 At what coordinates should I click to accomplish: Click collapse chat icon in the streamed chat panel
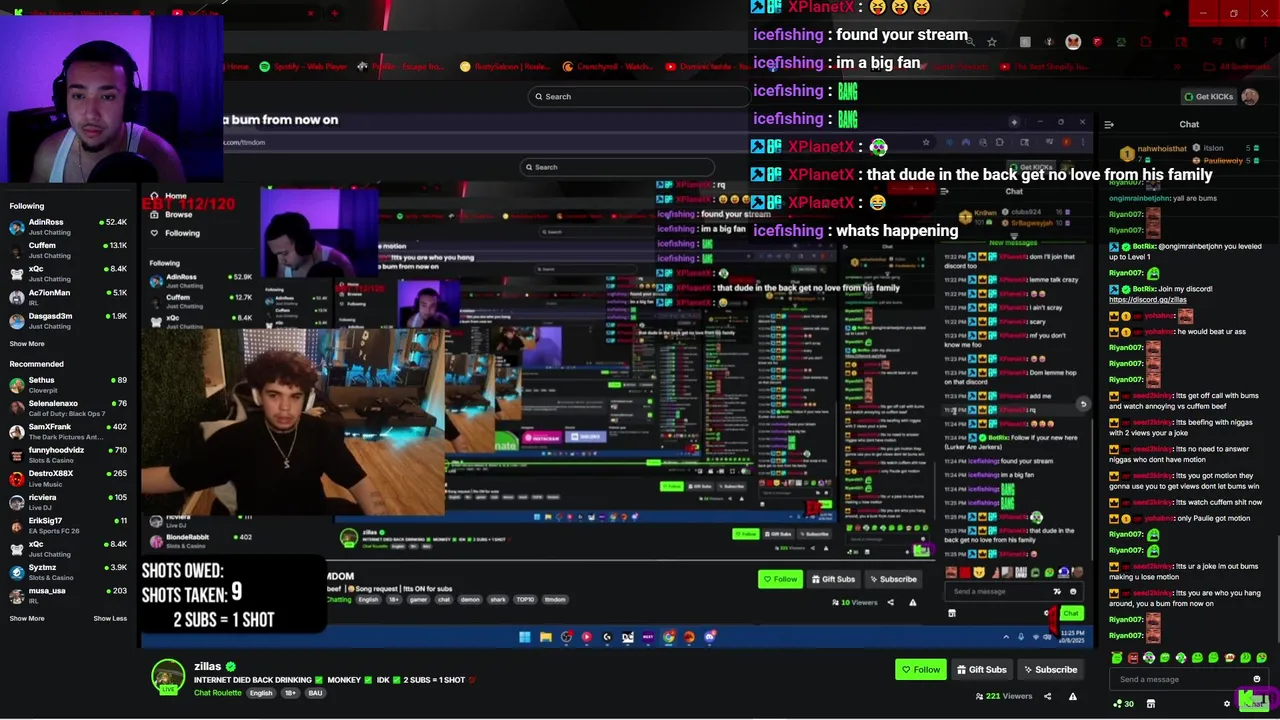944,191
